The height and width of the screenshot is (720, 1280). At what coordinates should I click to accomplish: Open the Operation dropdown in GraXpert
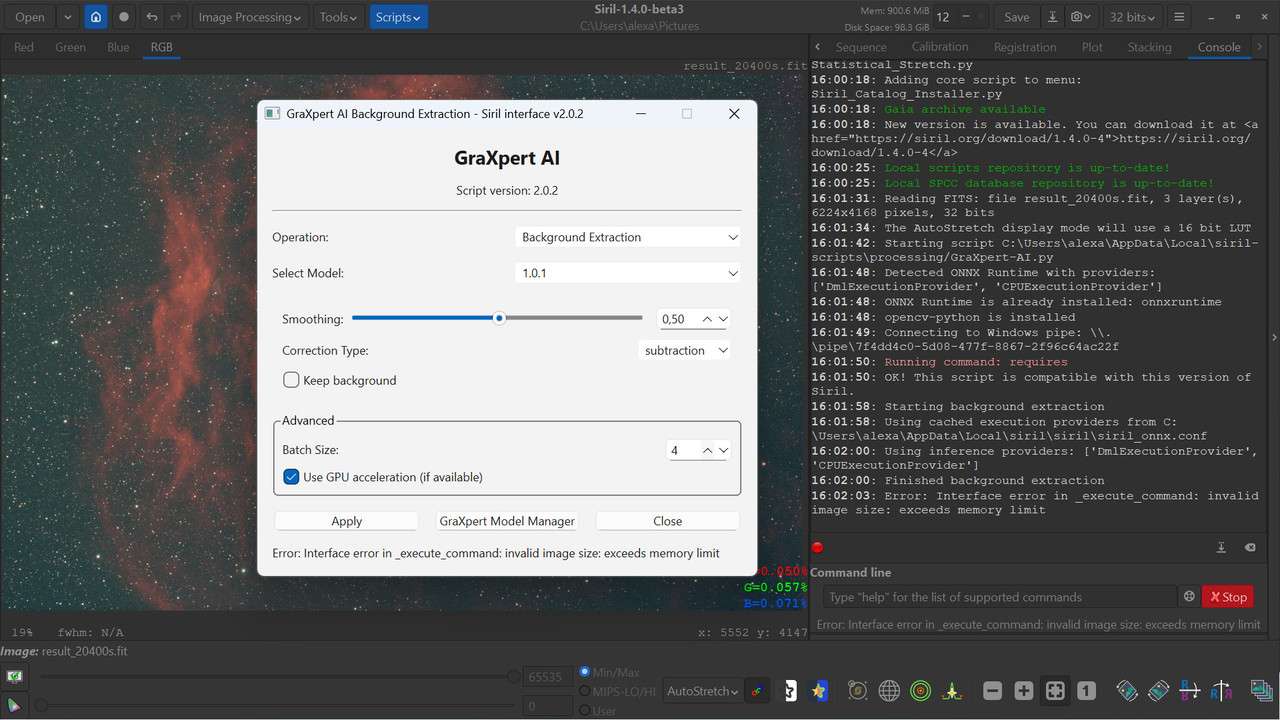627,237
